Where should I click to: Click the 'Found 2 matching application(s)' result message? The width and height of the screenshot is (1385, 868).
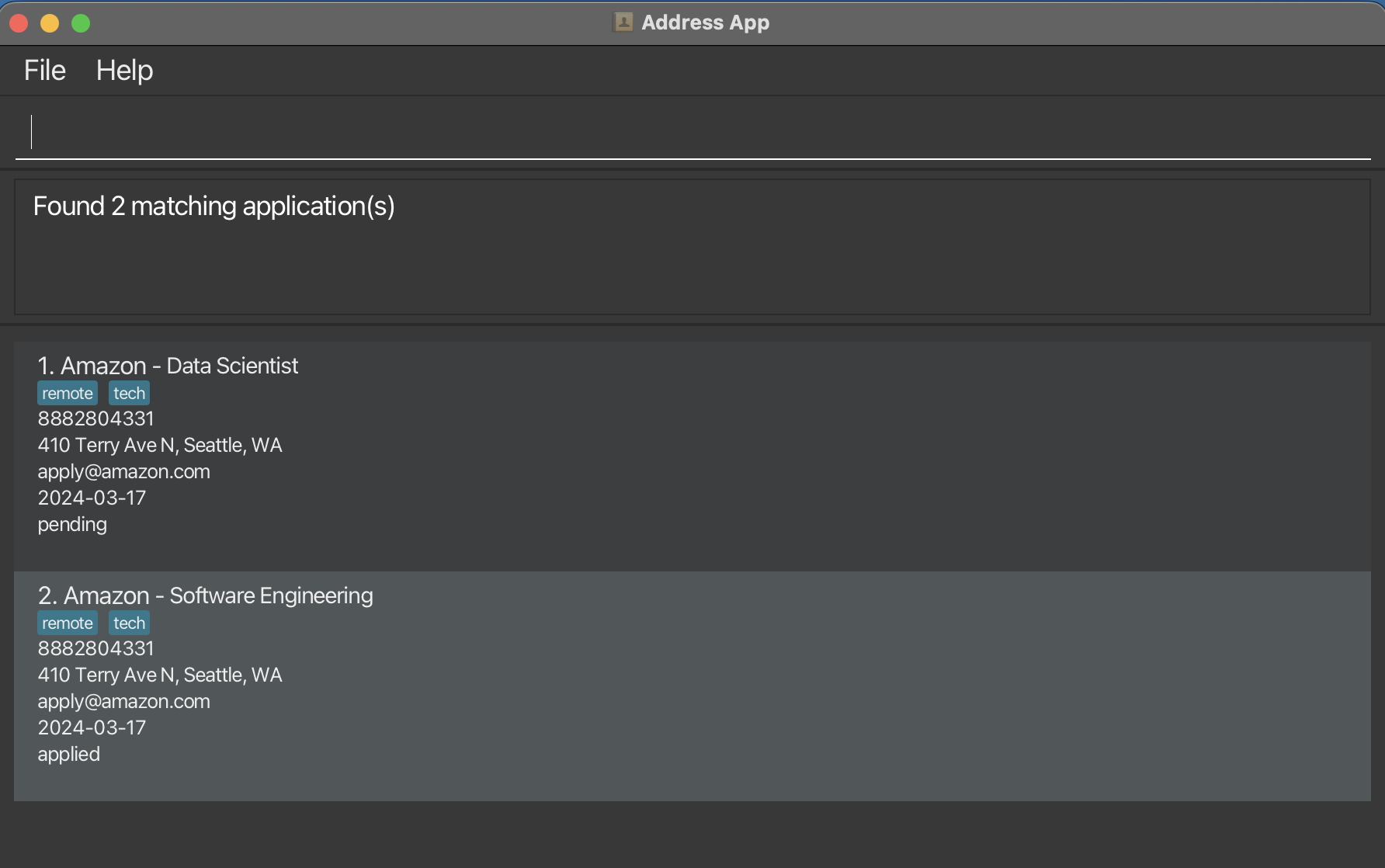click(214, 207)
